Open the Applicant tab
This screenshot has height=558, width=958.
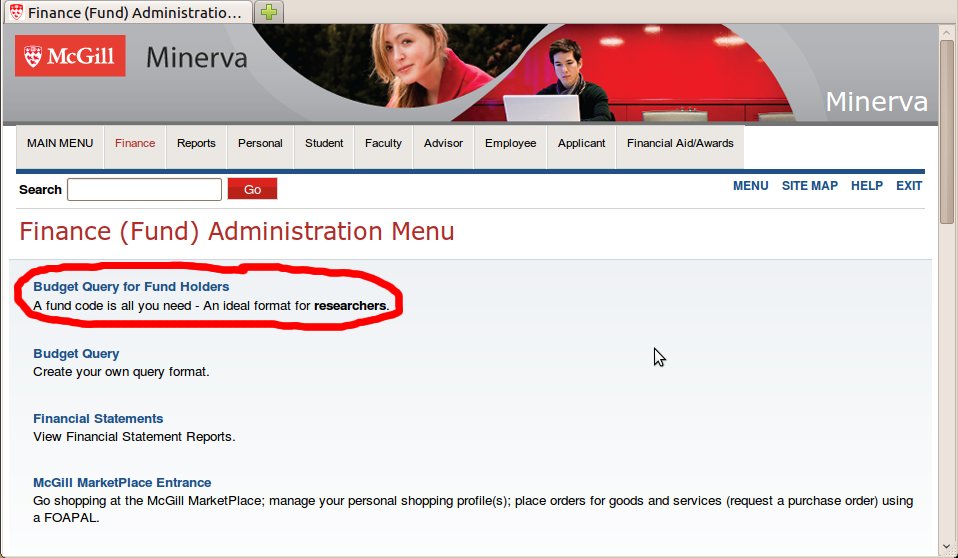point(581,144)
